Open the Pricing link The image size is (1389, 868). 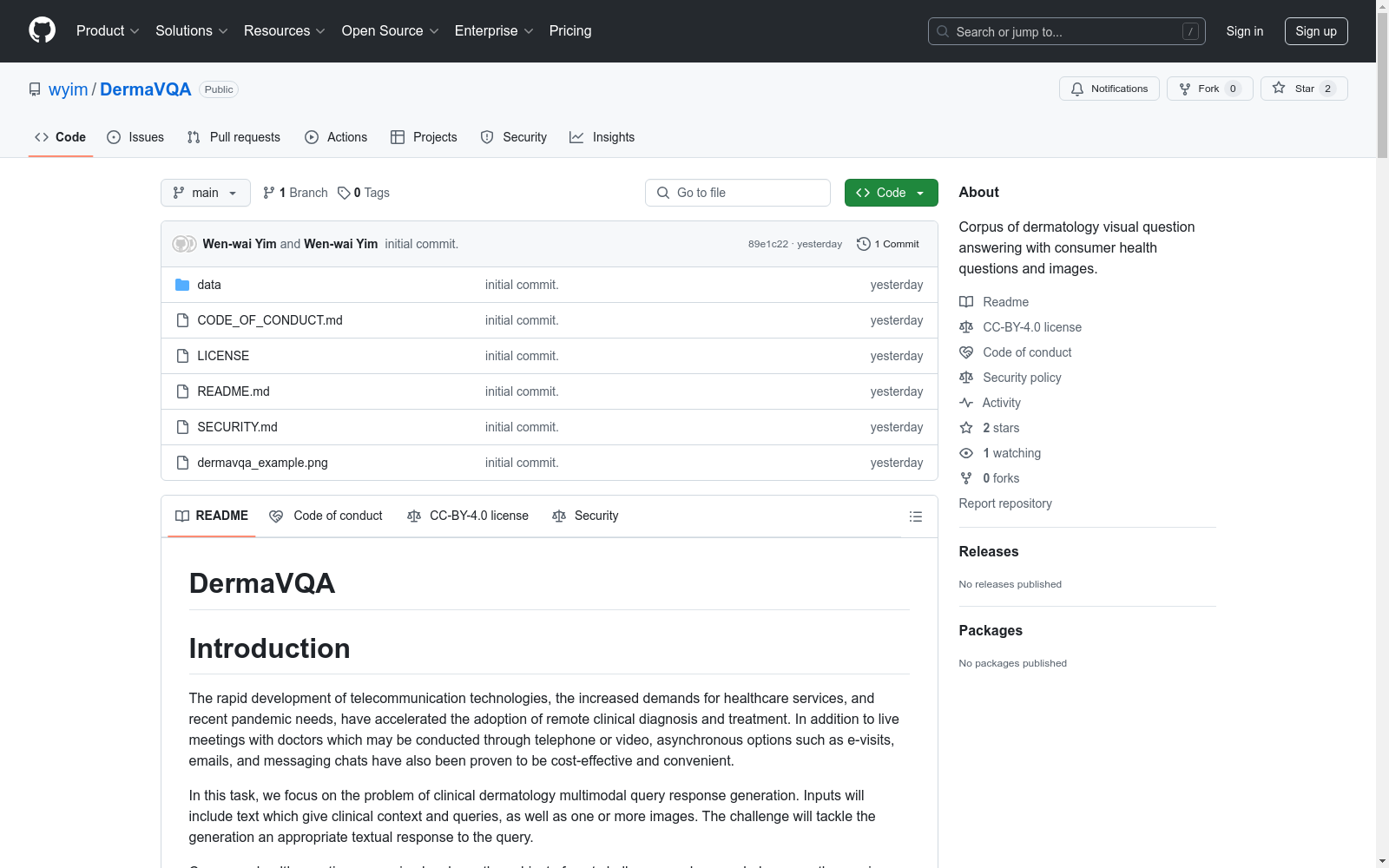tap(570, 31)
